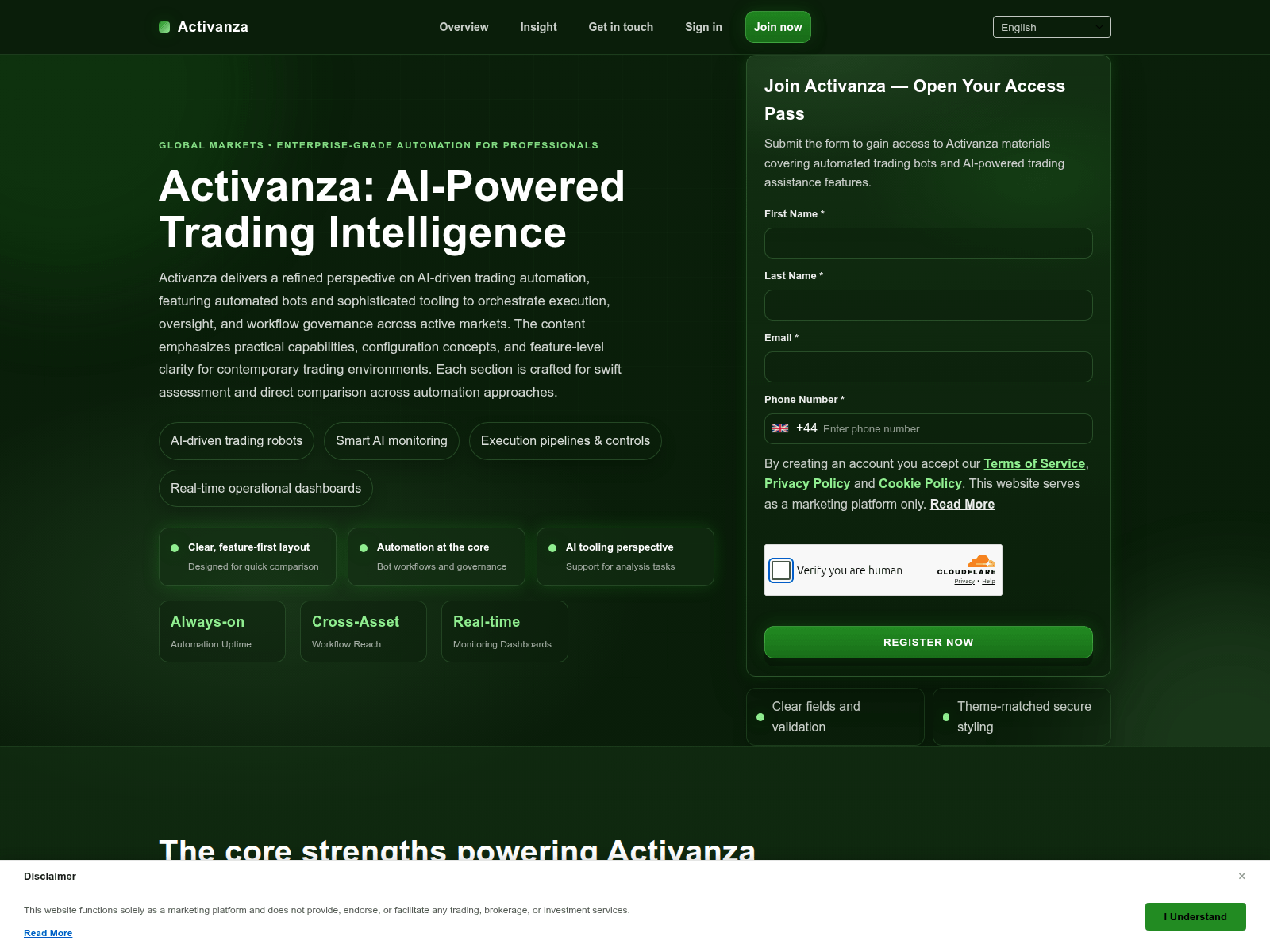This screenshot has height=952, width=1270.
Task: Open the Overview nav item
Action: (x=464, y=27)
